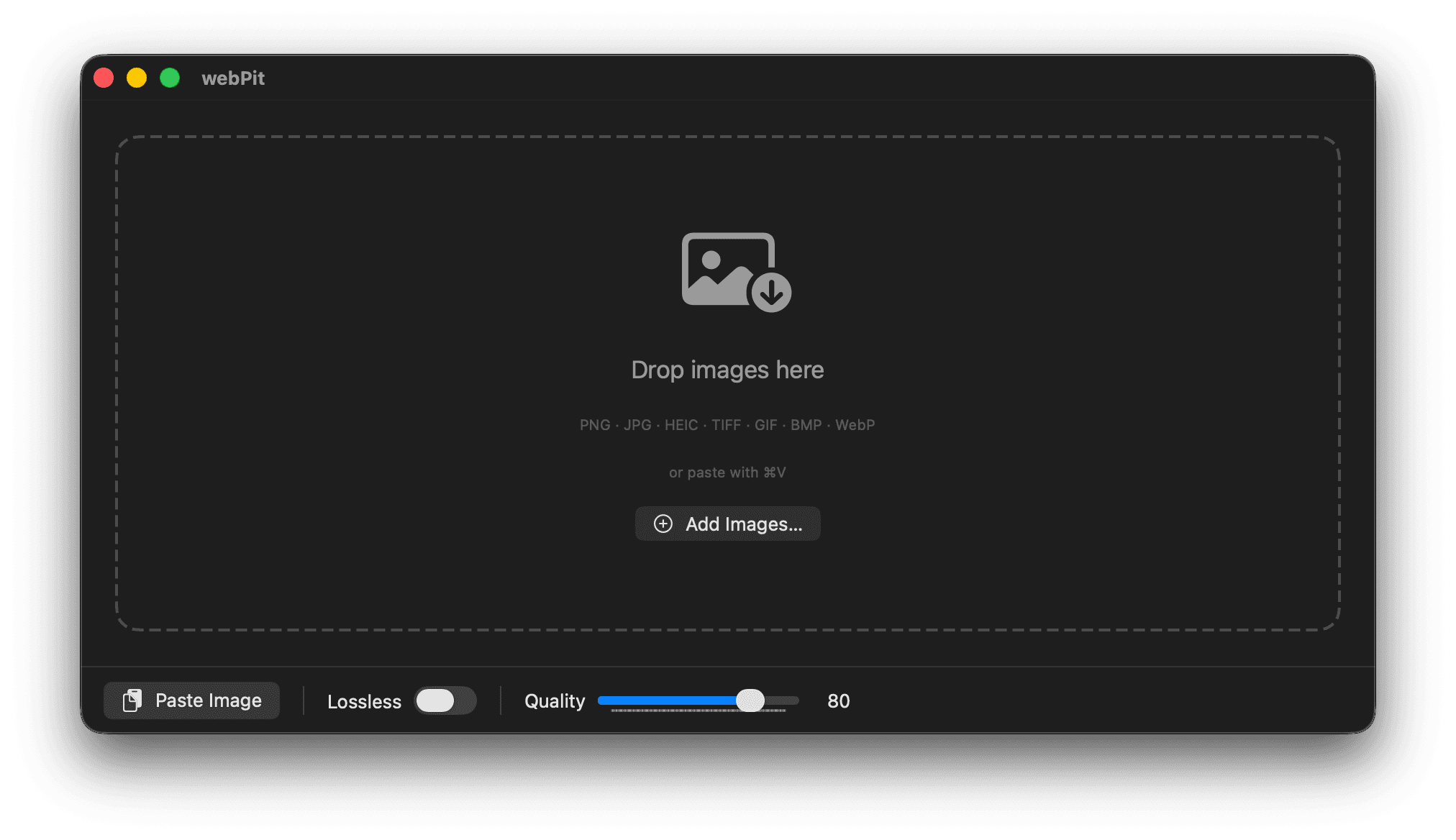Click the Quality value 80

(x=839, y=701)
